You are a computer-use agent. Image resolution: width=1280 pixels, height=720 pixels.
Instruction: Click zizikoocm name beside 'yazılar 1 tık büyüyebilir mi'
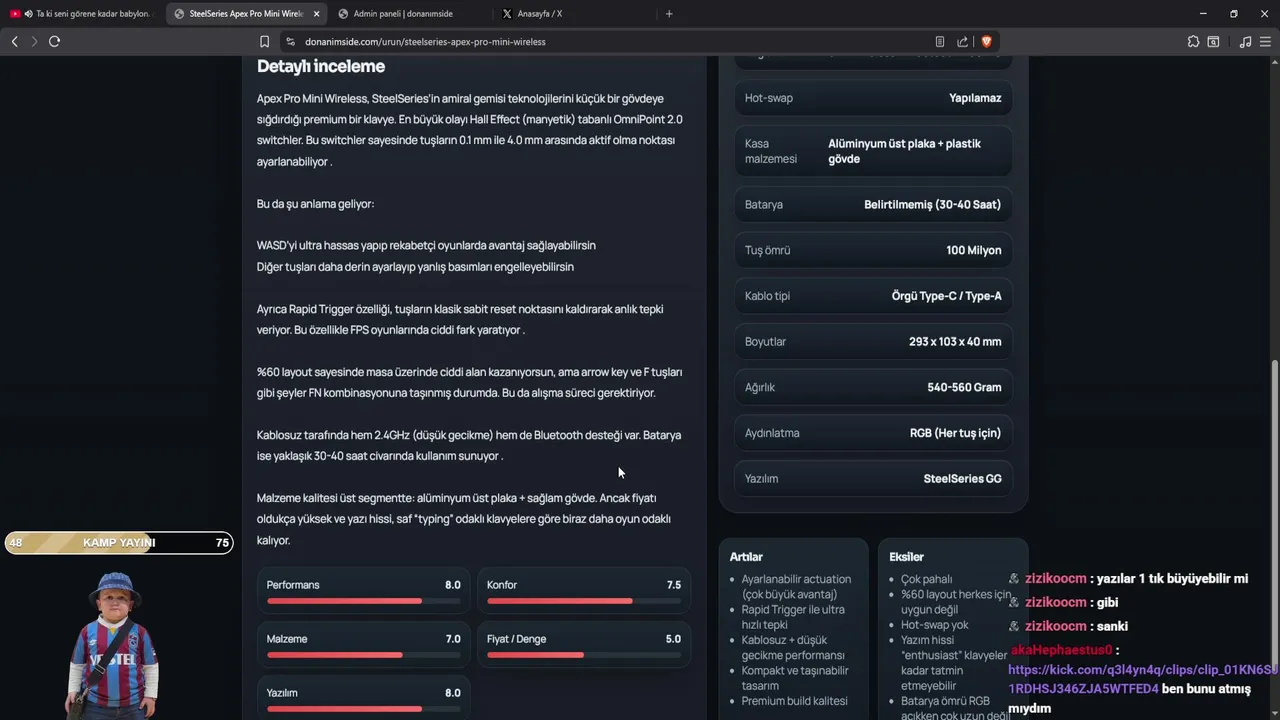(x=1056, y=579)
